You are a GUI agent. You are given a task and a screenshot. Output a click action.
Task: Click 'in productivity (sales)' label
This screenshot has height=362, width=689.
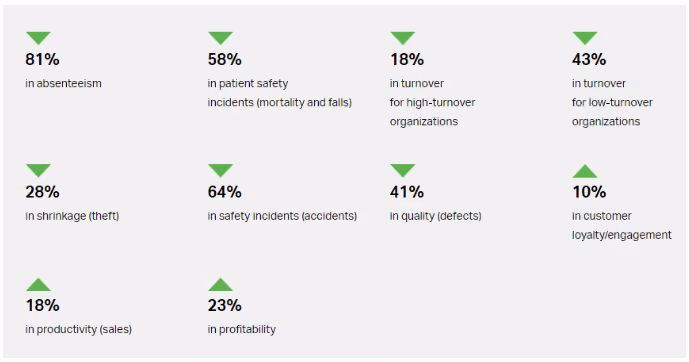pyautogui.click(x=79, y=329)
